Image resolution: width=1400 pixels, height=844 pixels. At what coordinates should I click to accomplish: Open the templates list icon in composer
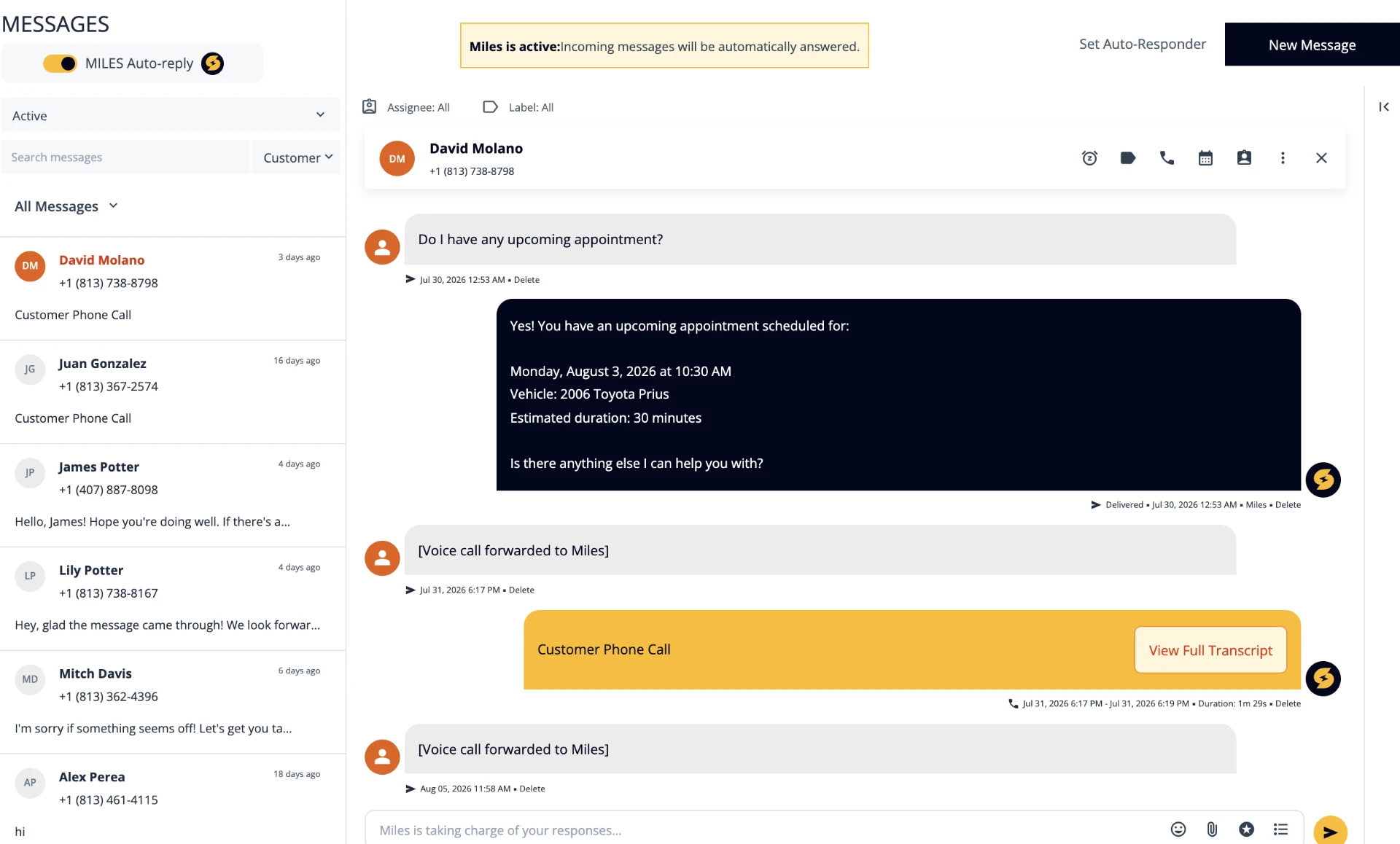[1280, 829]
